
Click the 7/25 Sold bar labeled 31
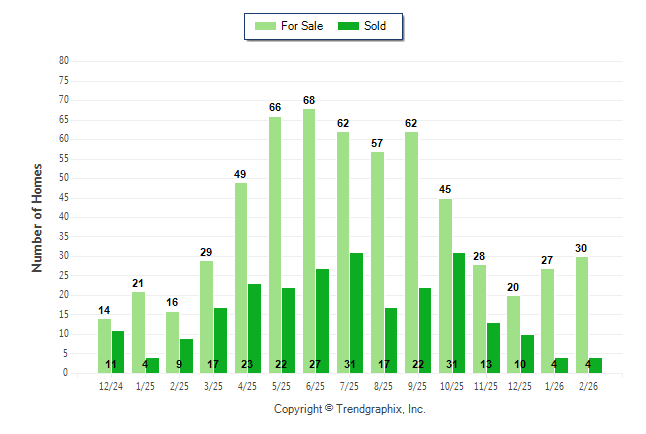coord(357,312)
